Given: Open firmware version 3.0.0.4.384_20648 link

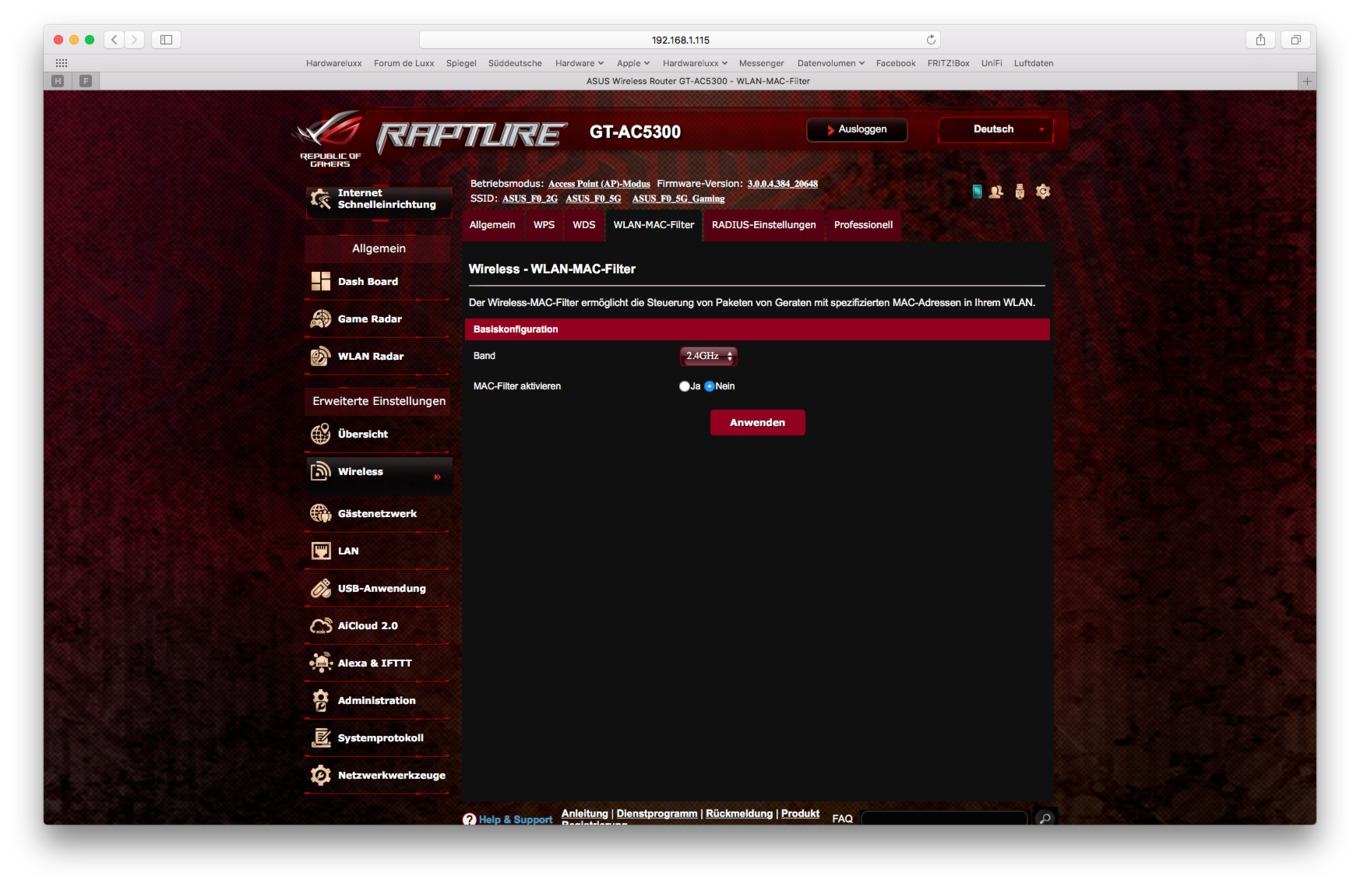Looking at the screenshot, I should click(782, 184).
